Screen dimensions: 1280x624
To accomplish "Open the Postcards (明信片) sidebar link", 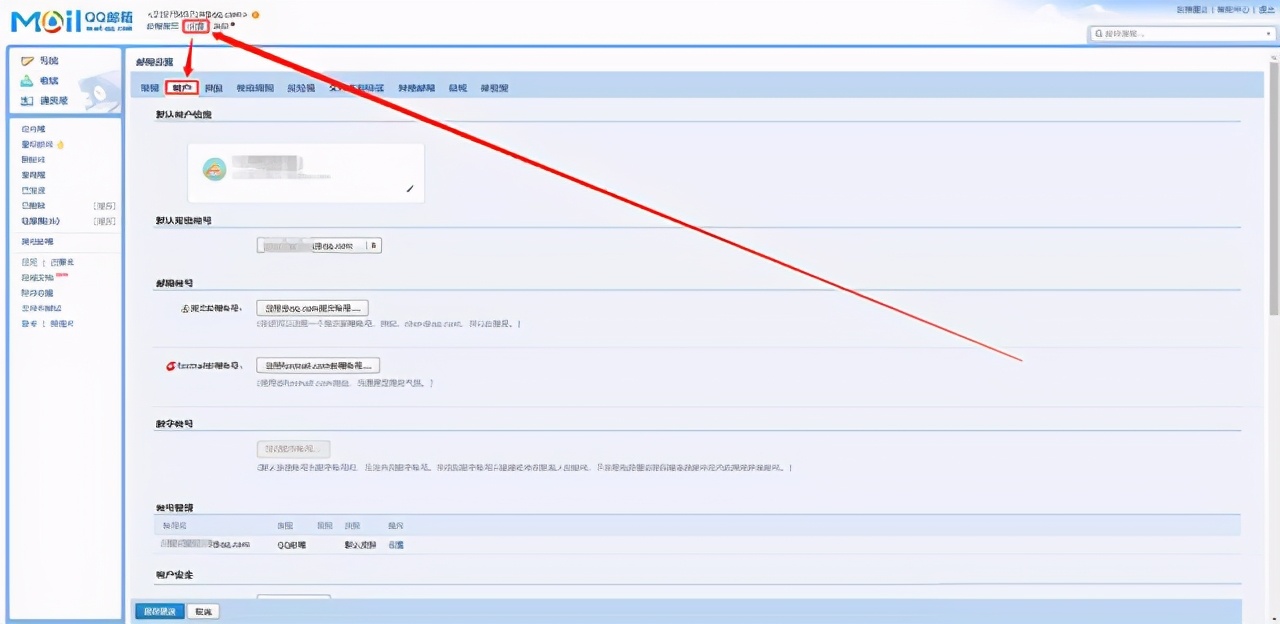I will click(x=62, y=324).
